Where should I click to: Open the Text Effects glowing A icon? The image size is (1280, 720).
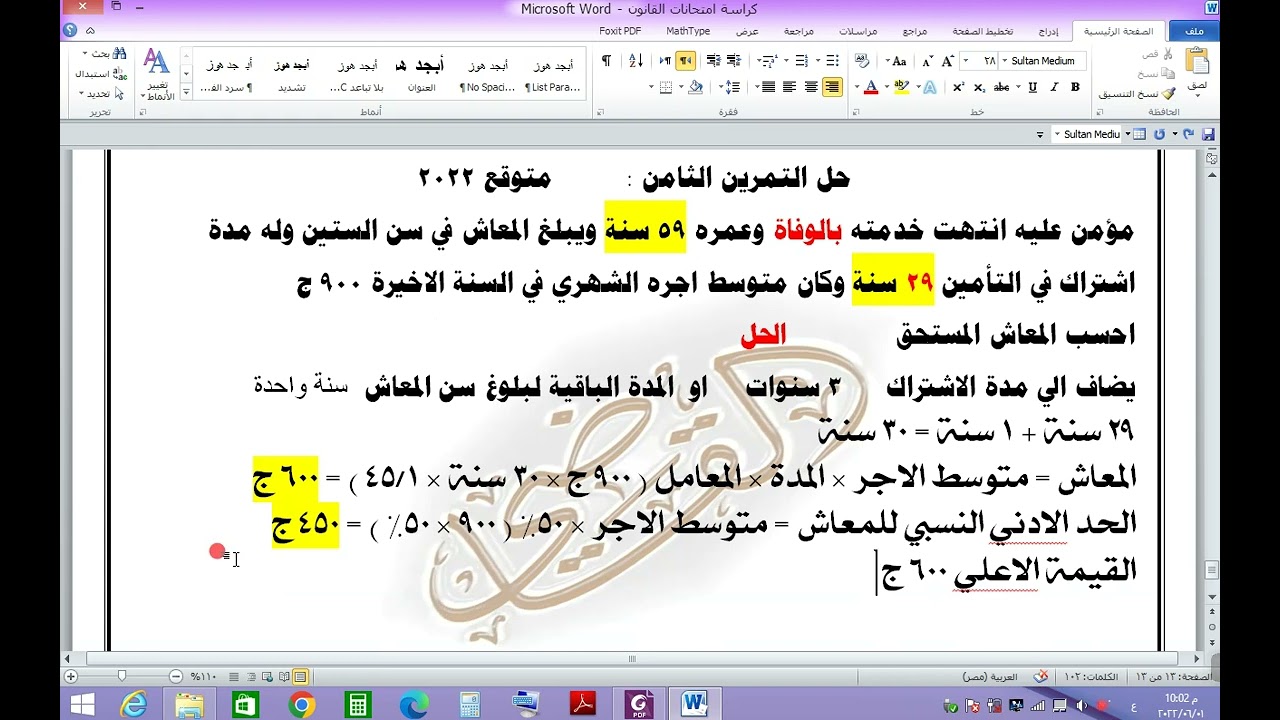(930, 87)
